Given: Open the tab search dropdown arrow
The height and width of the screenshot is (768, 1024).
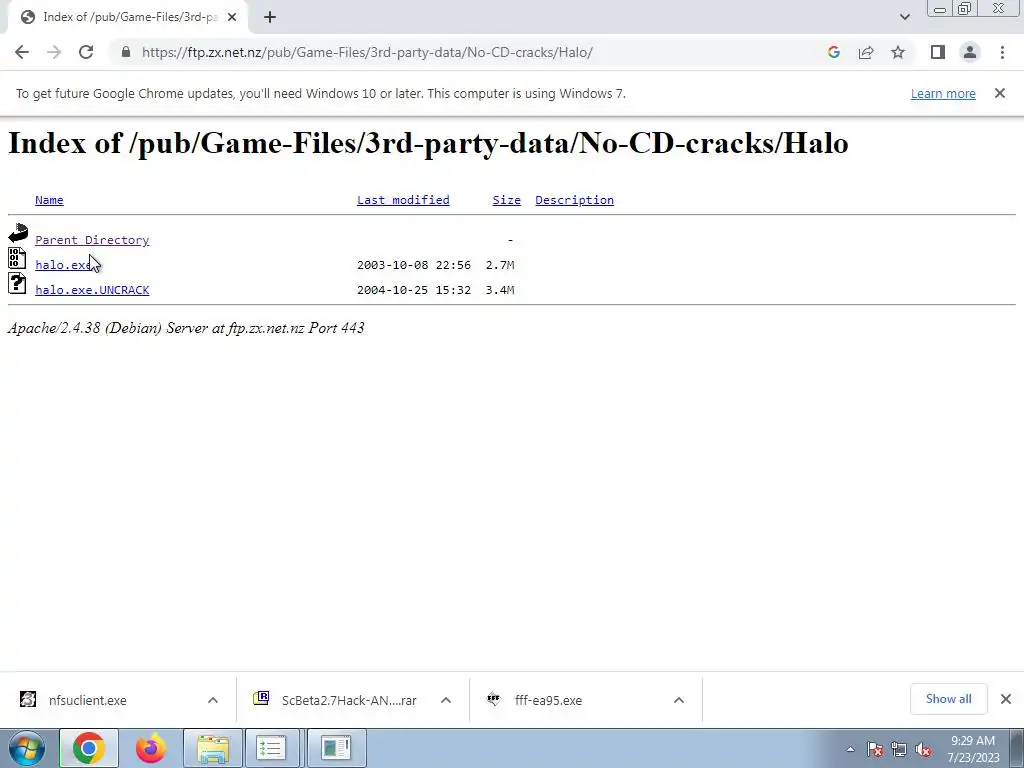Looking at the screenshot, I should tap(904, 17).
